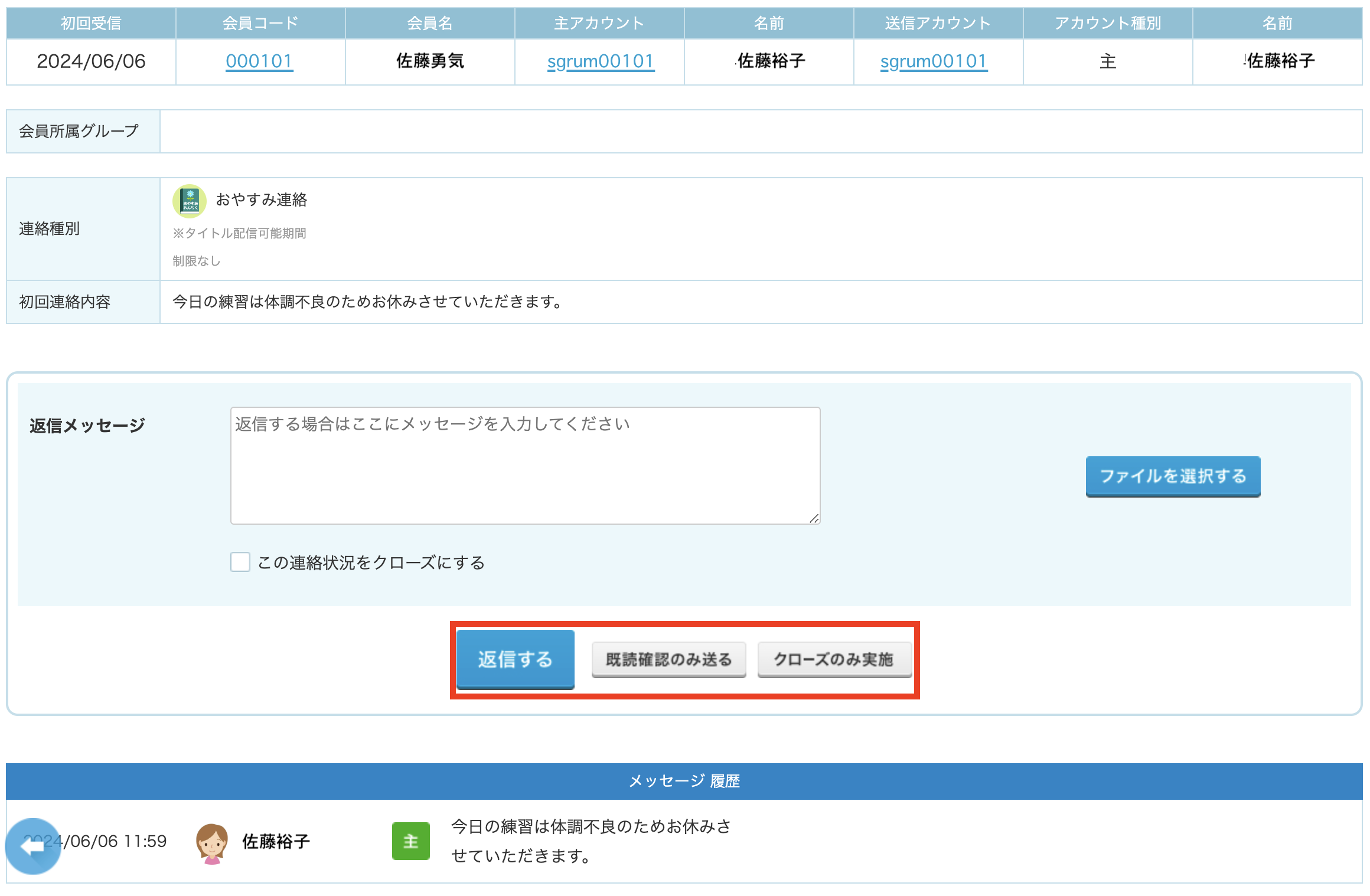
Task: Click the アカウント種別 column header
Action: click(1107, 24)
